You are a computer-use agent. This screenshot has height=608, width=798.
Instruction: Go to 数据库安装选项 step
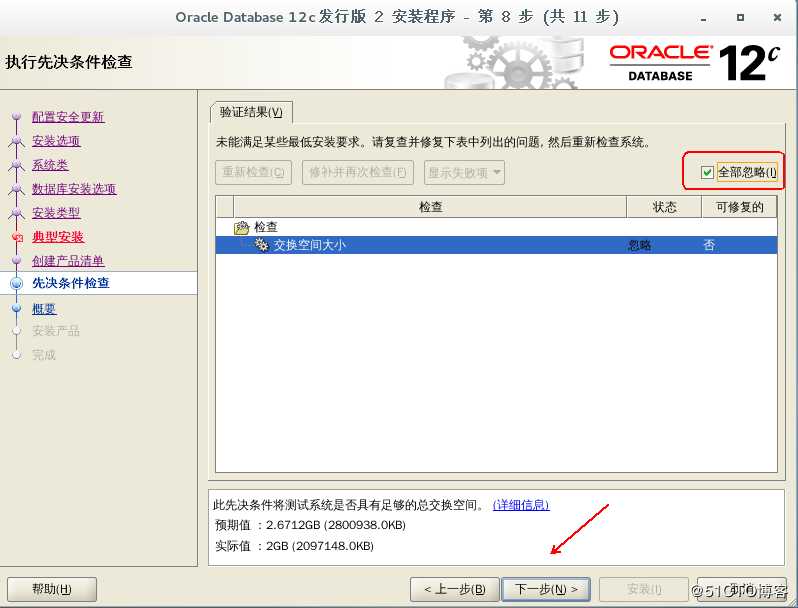point(74,189)
